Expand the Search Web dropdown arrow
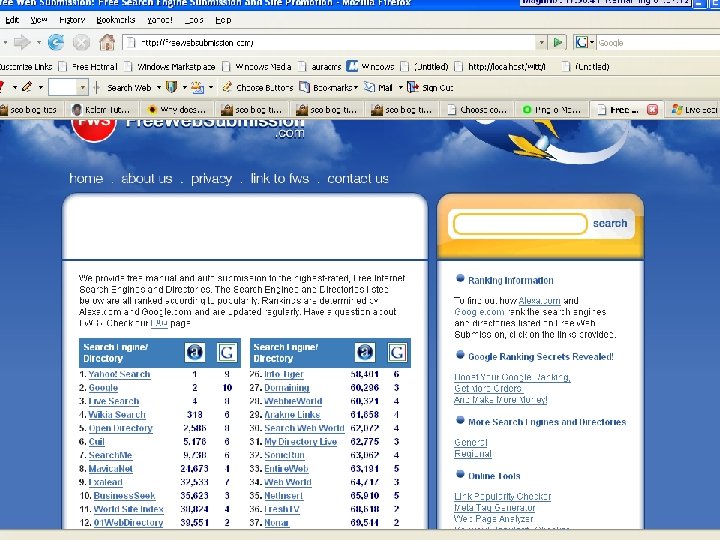This screenshot has height=540, width=720. (x=159, y=87)
